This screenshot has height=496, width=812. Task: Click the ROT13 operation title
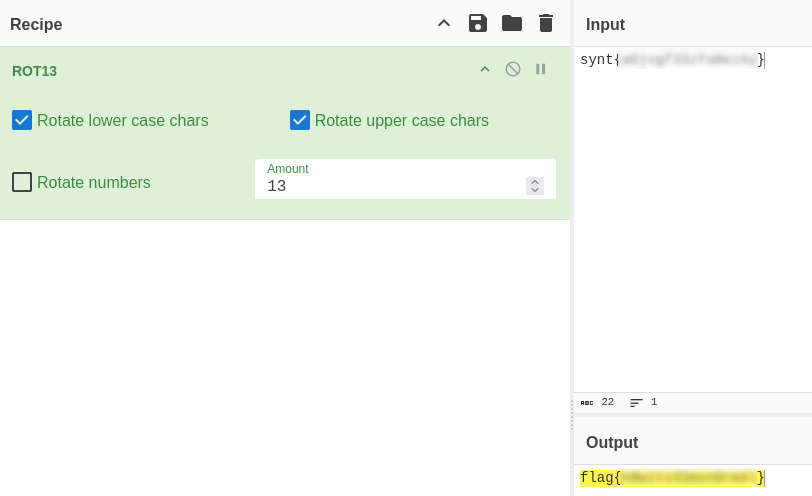35,71
